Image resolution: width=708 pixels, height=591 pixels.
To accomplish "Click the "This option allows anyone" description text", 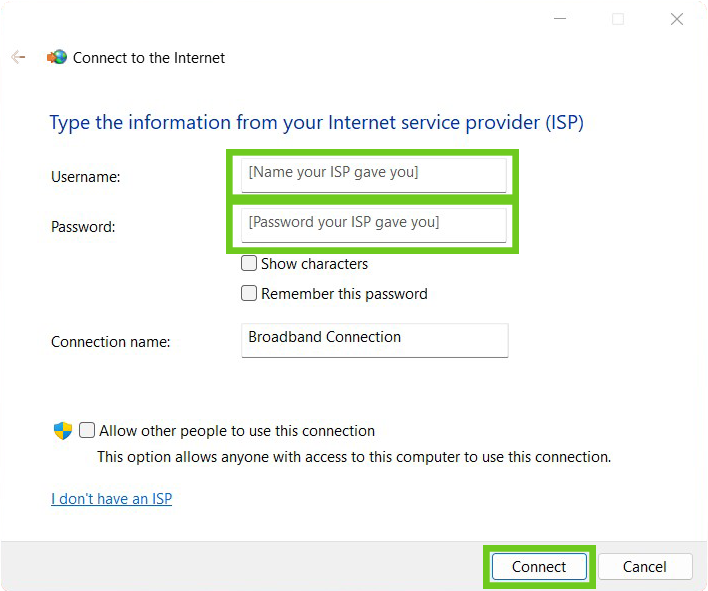I will click(353, 457).
